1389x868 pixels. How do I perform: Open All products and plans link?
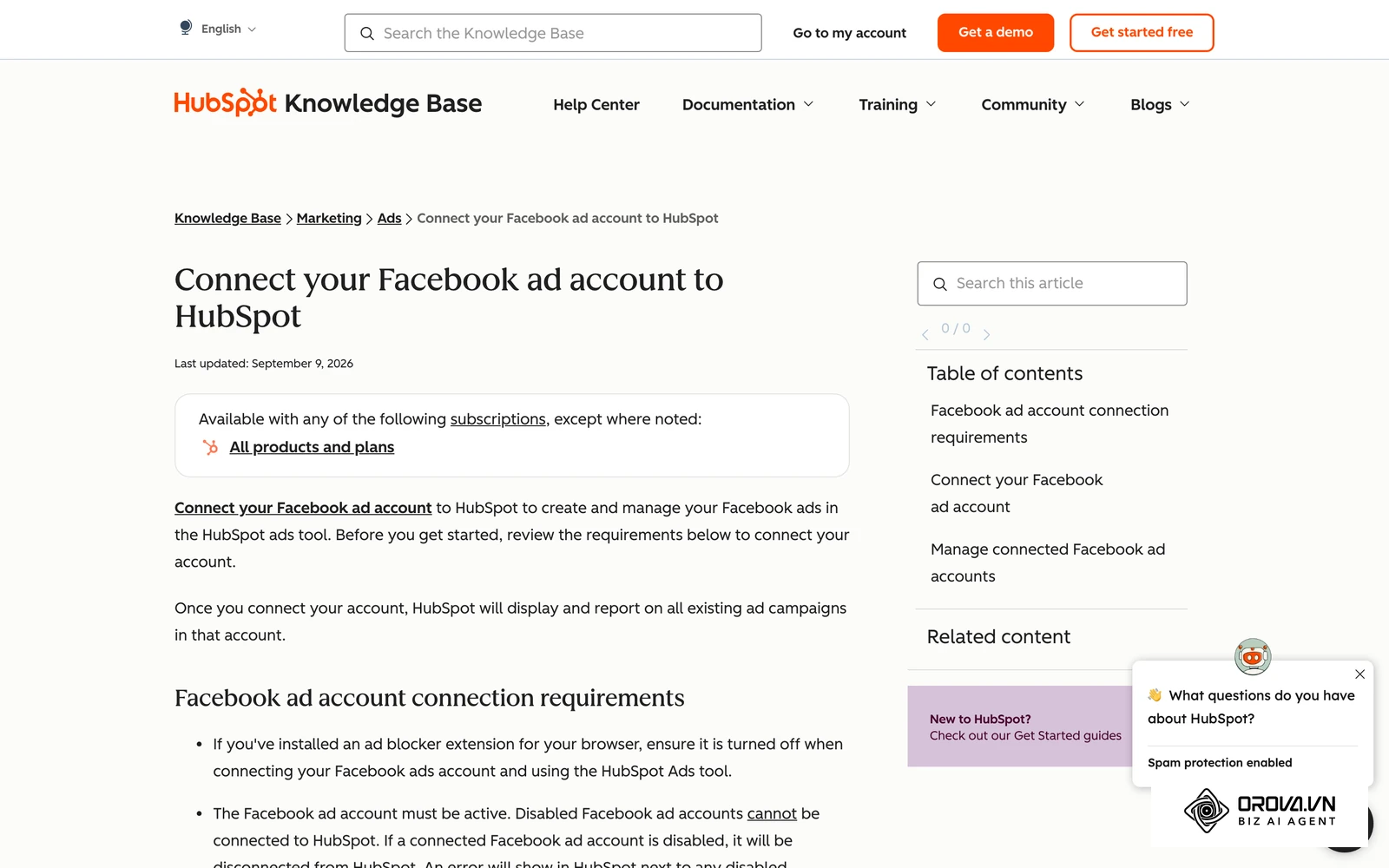tap(312, 447)
